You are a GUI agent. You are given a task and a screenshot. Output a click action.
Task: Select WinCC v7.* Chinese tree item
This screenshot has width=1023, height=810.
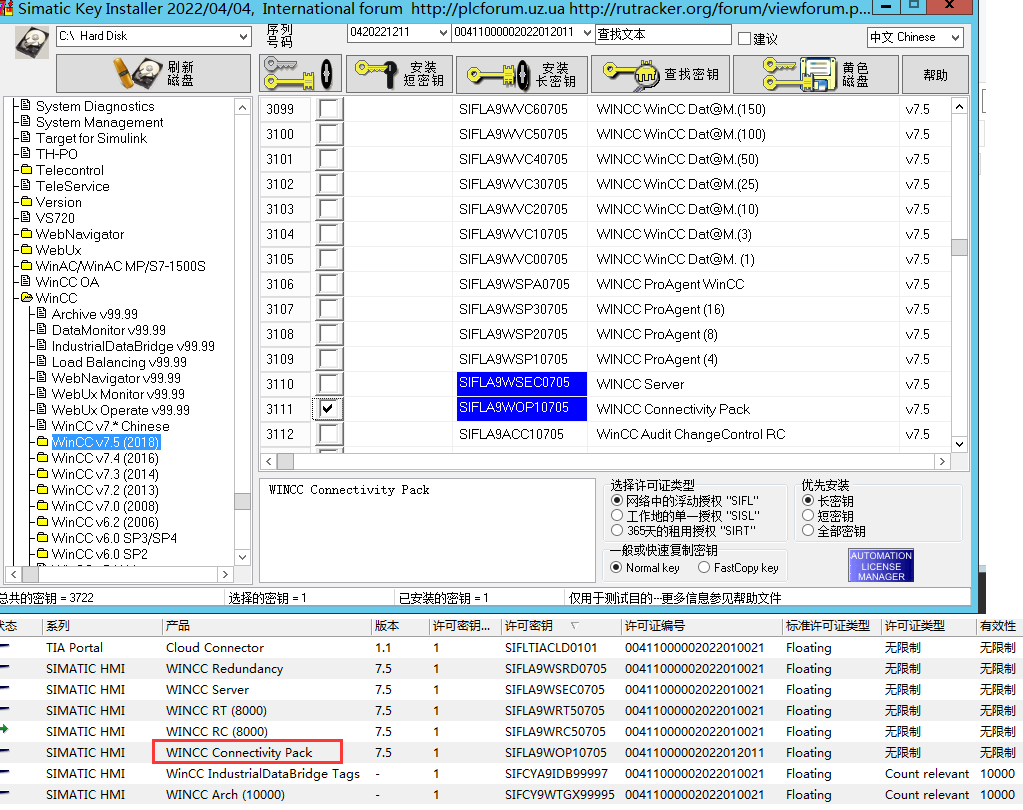pyautogui.click(x=110, y=427)
